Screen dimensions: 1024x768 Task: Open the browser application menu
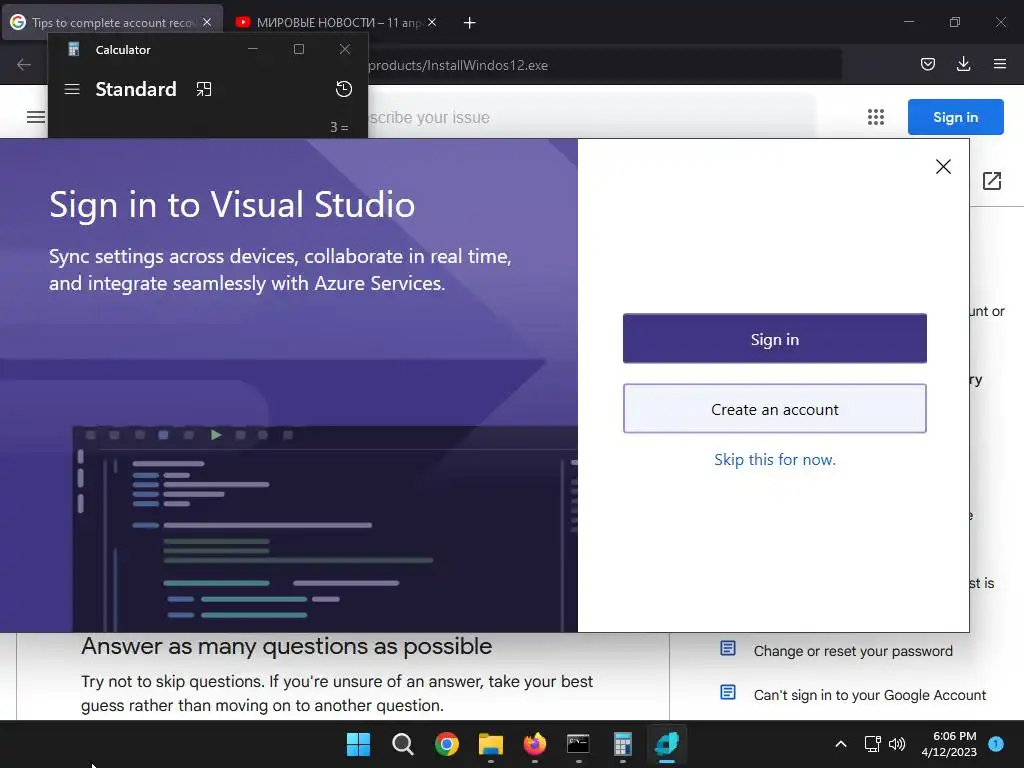click(999, 64)
